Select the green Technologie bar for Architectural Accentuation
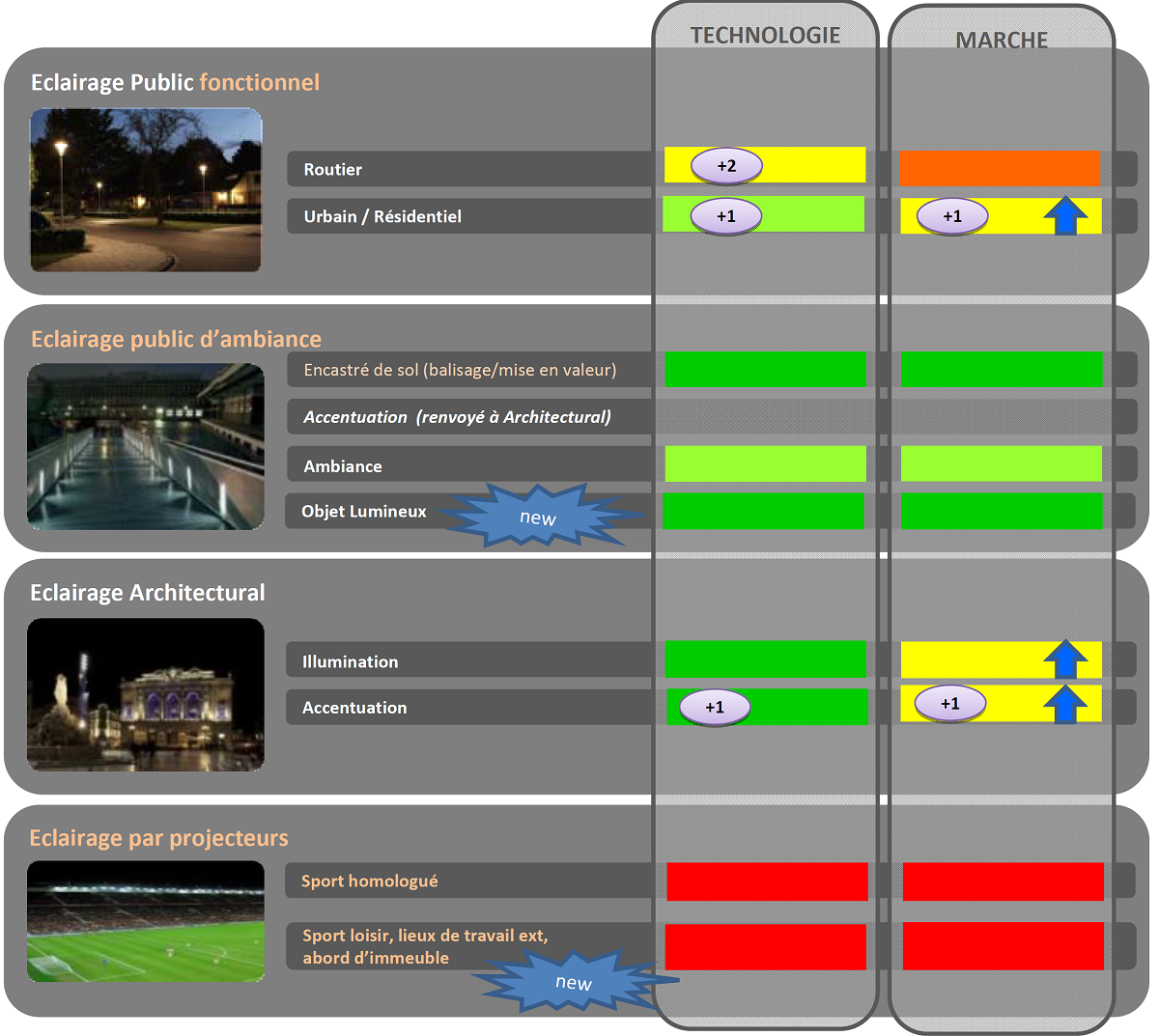 (768, 707)
